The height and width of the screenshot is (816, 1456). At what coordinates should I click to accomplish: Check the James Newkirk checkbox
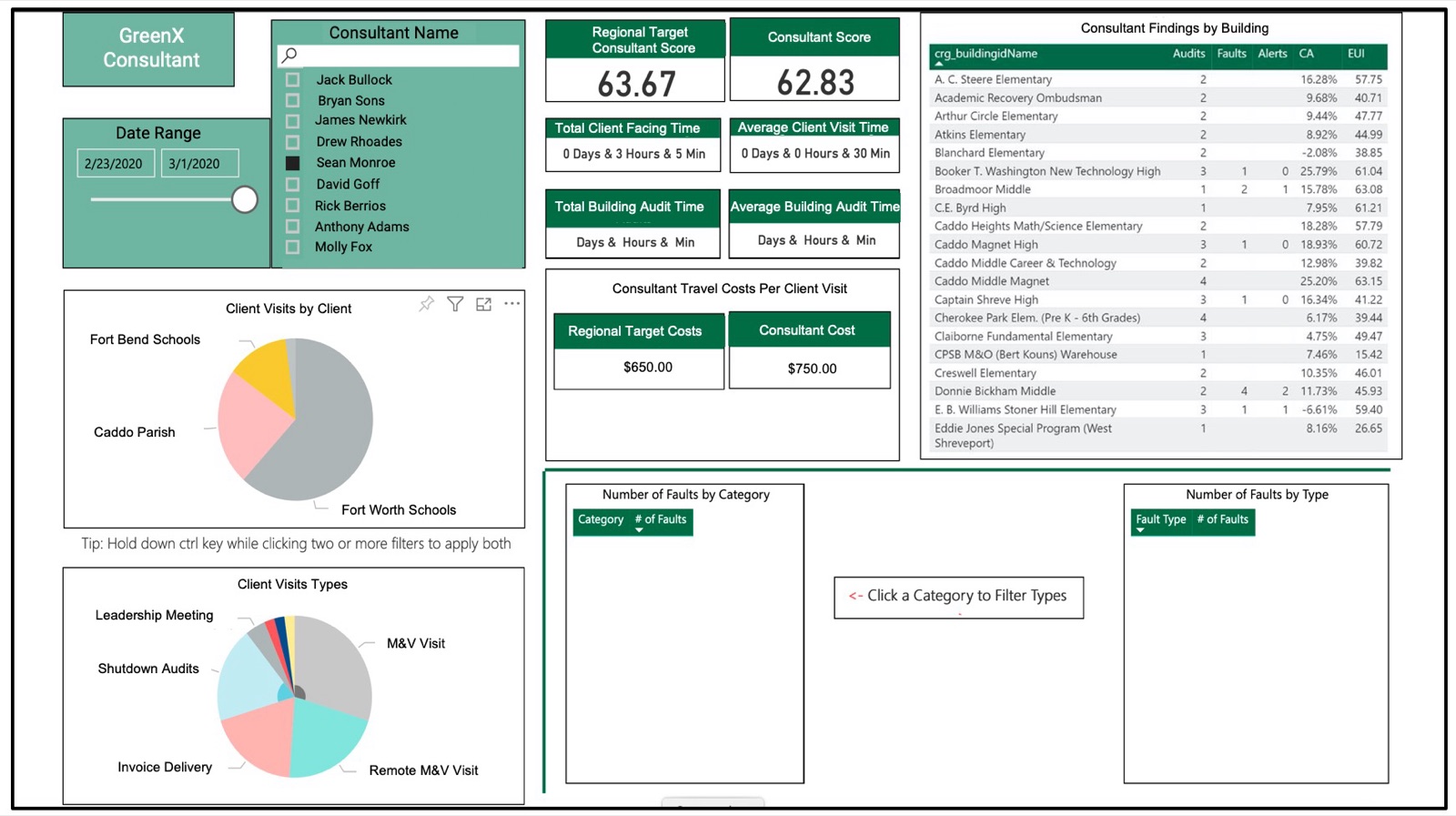click(x=292, y=120)
